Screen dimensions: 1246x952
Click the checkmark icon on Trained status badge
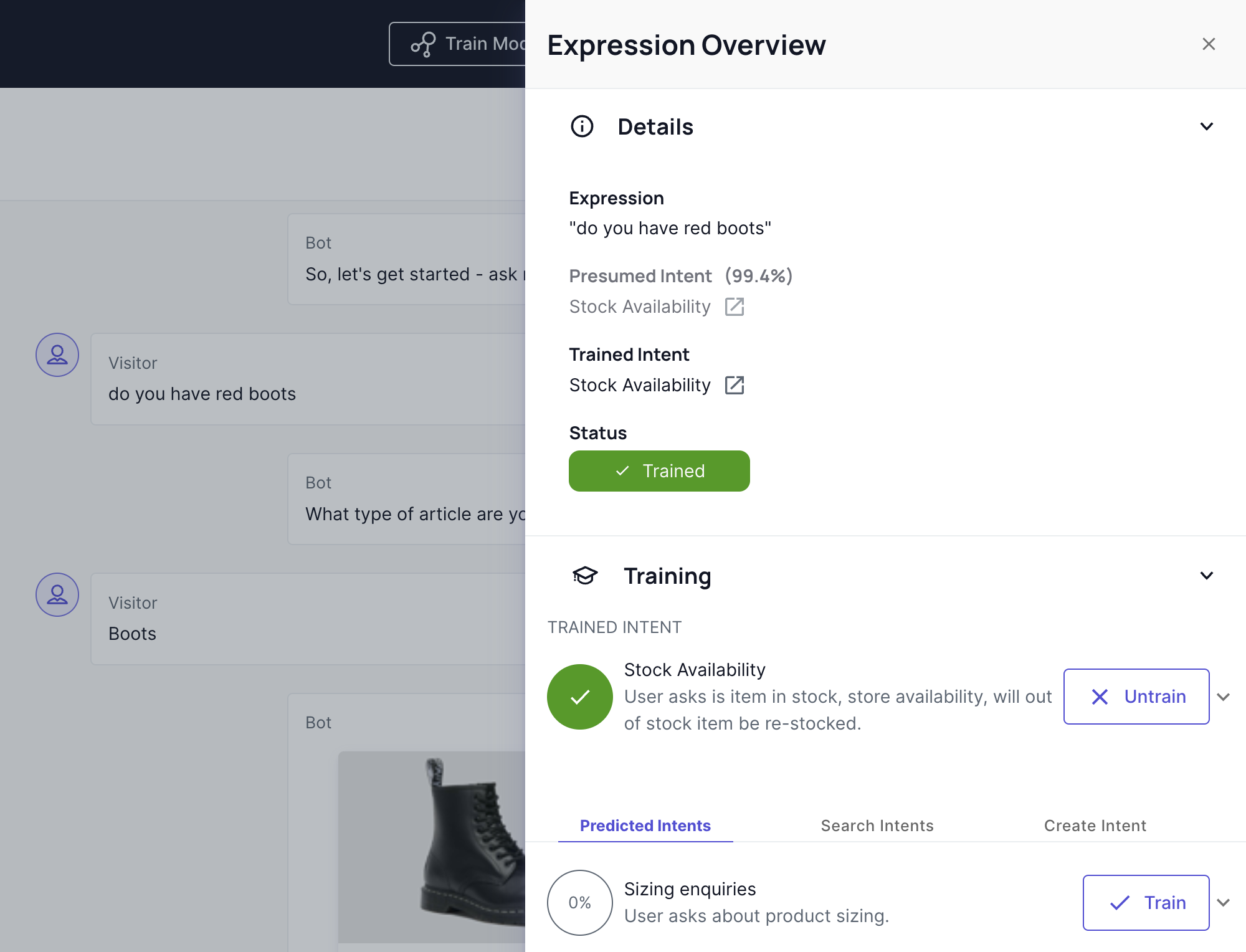coord(621,470)
